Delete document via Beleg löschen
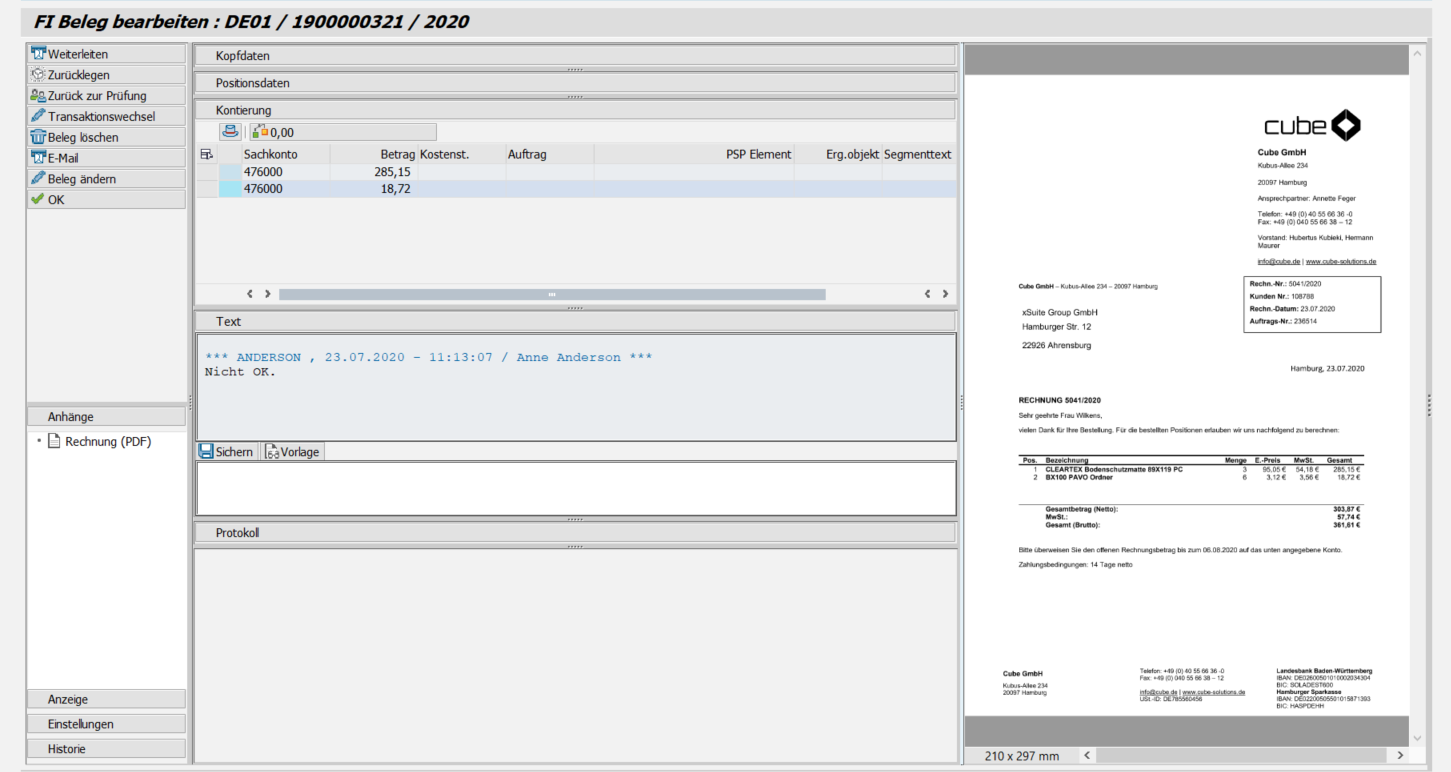The width and height of the screenshot is (1451, 772). click(x=105, y=138)
